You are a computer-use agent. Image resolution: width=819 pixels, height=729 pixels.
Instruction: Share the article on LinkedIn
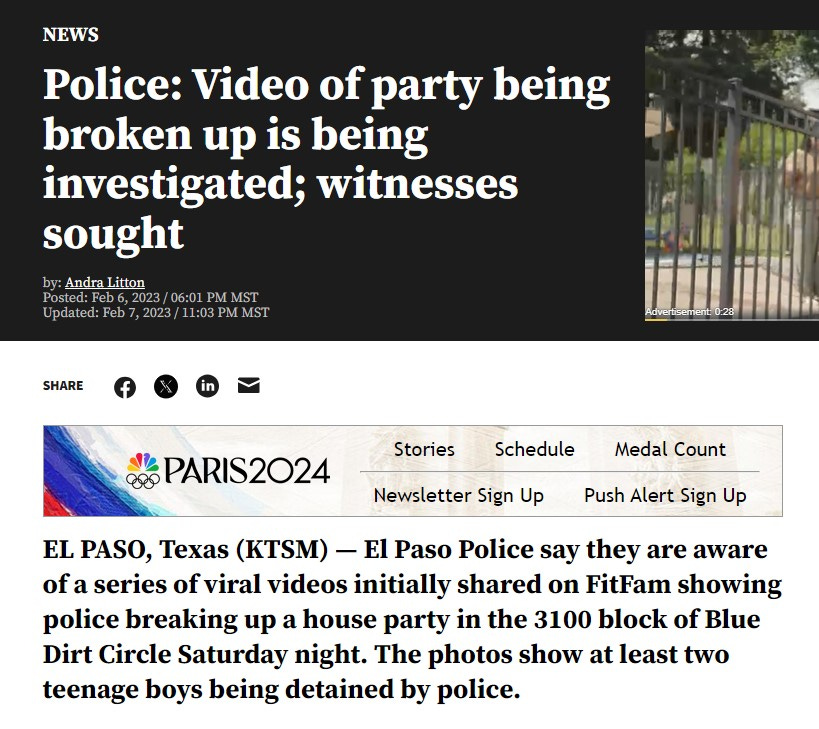click(x=207, y=386)
